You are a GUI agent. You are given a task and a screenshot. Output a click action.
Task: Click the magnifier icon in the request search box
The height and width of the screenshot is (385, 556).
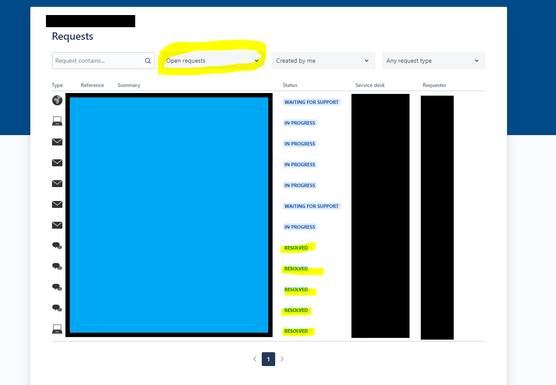coord(148,61)
